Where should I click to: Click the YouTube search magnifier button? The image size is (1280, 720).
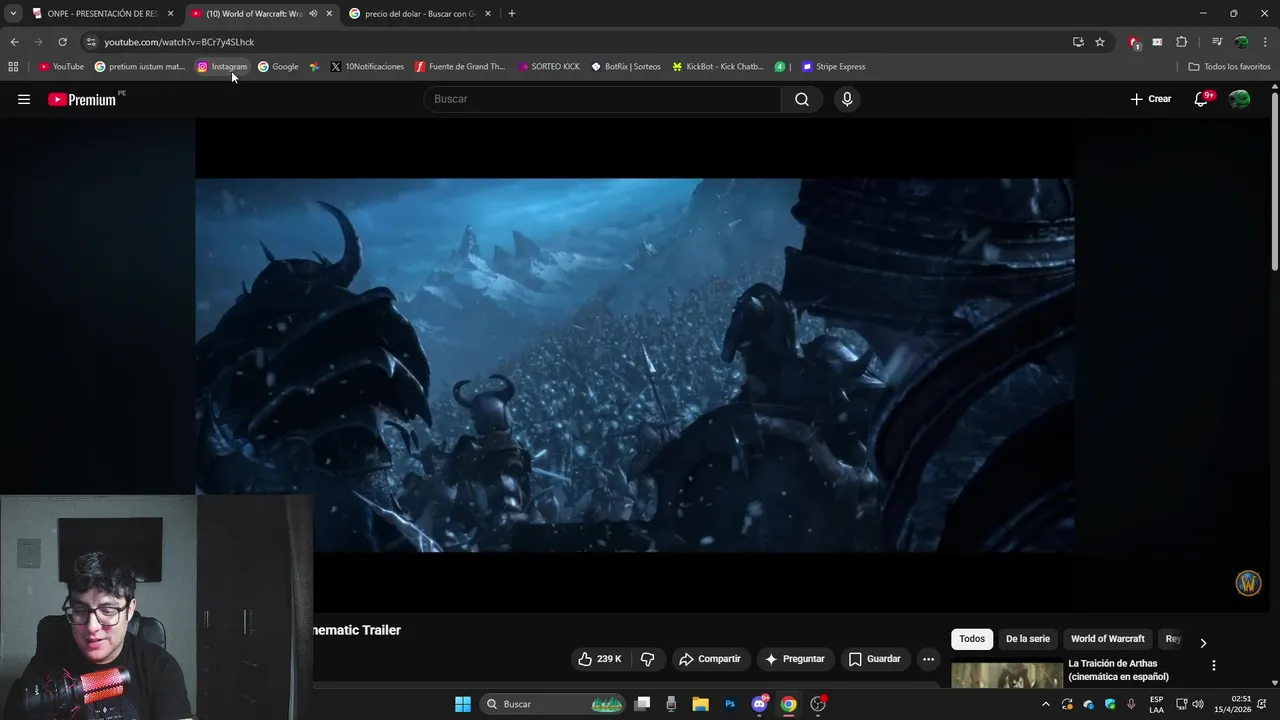(802, 99)
